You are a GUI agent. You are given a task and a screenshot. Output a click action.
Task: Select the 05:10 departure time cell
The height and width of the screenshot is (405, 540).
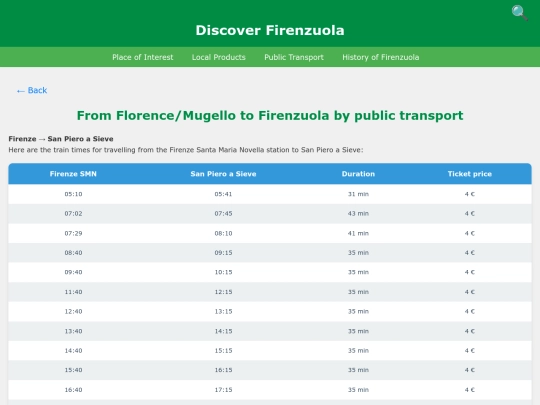pos(73,194)
